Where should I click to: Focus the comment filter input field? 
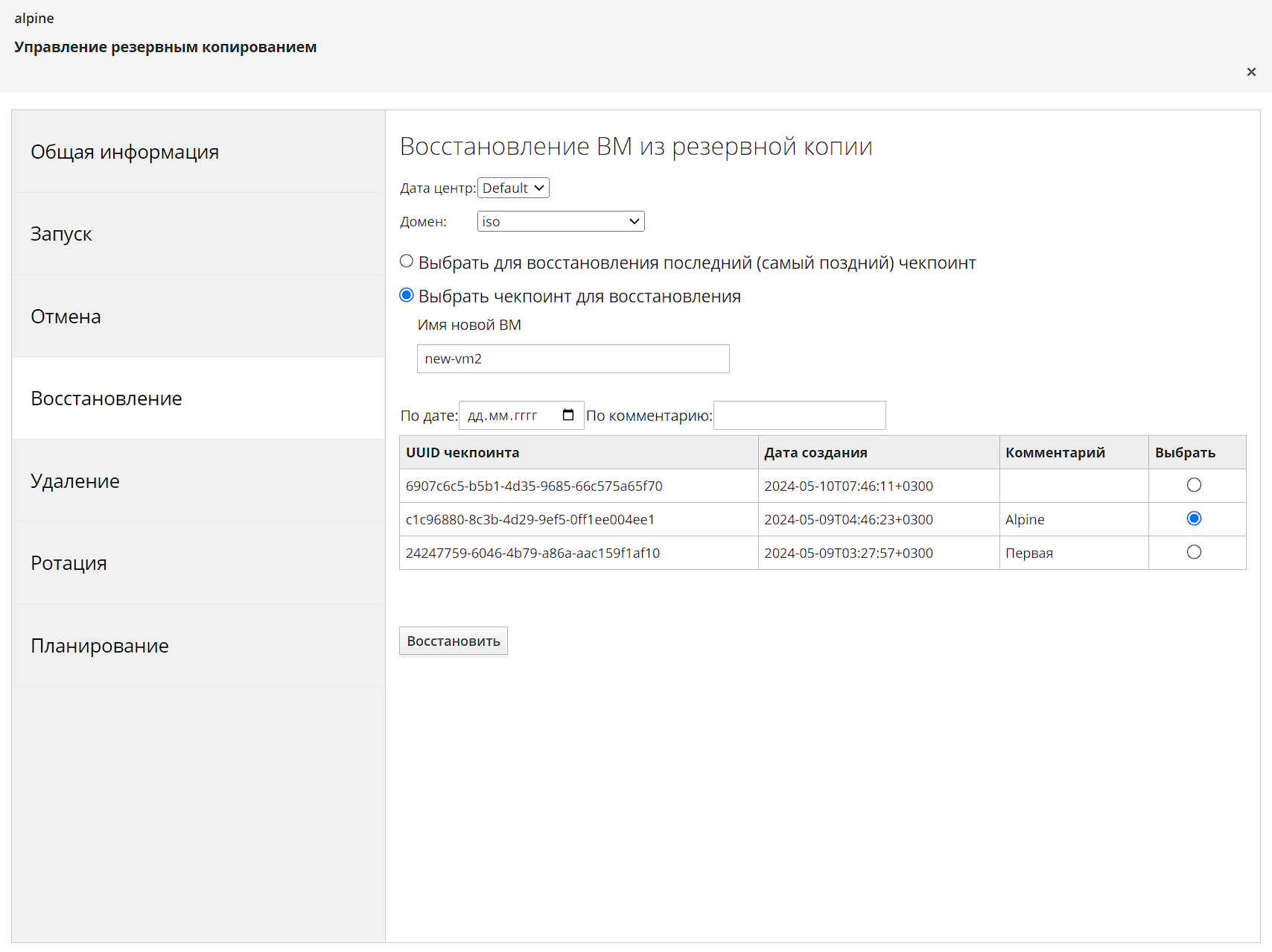pyautogui.click(x=799, y=415)
